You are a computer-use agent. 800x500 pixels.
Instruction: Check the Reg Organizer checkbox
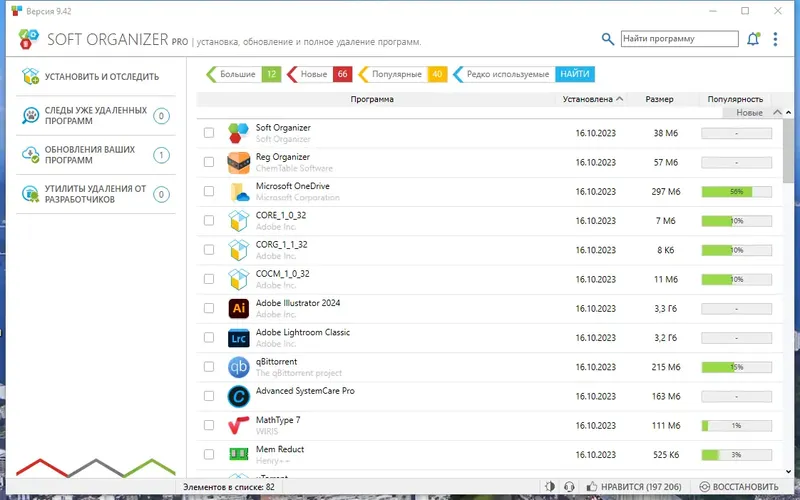[209, 162]
